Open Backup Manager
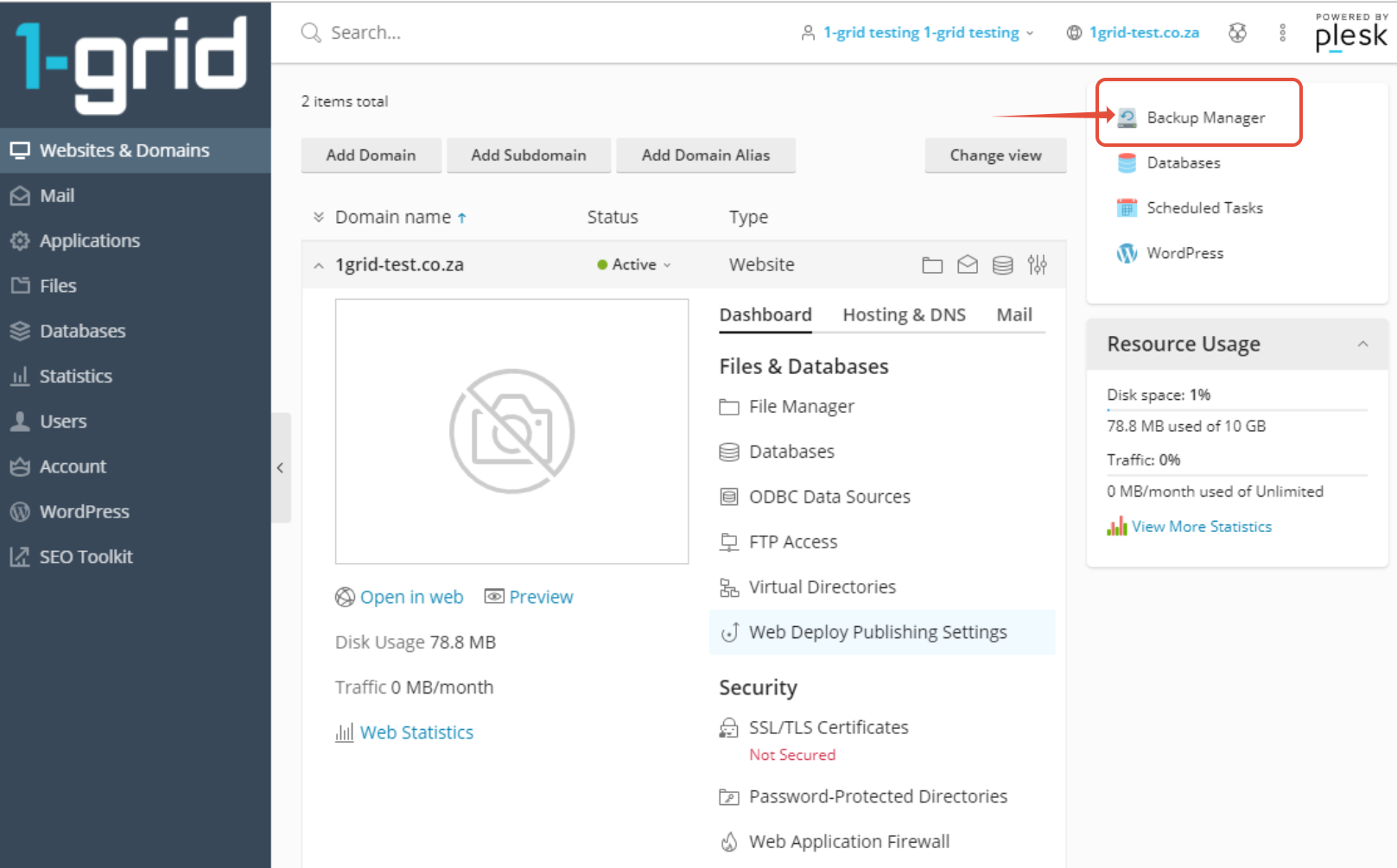This screenshot has height=868, width=1397. tap(1205, 117)
